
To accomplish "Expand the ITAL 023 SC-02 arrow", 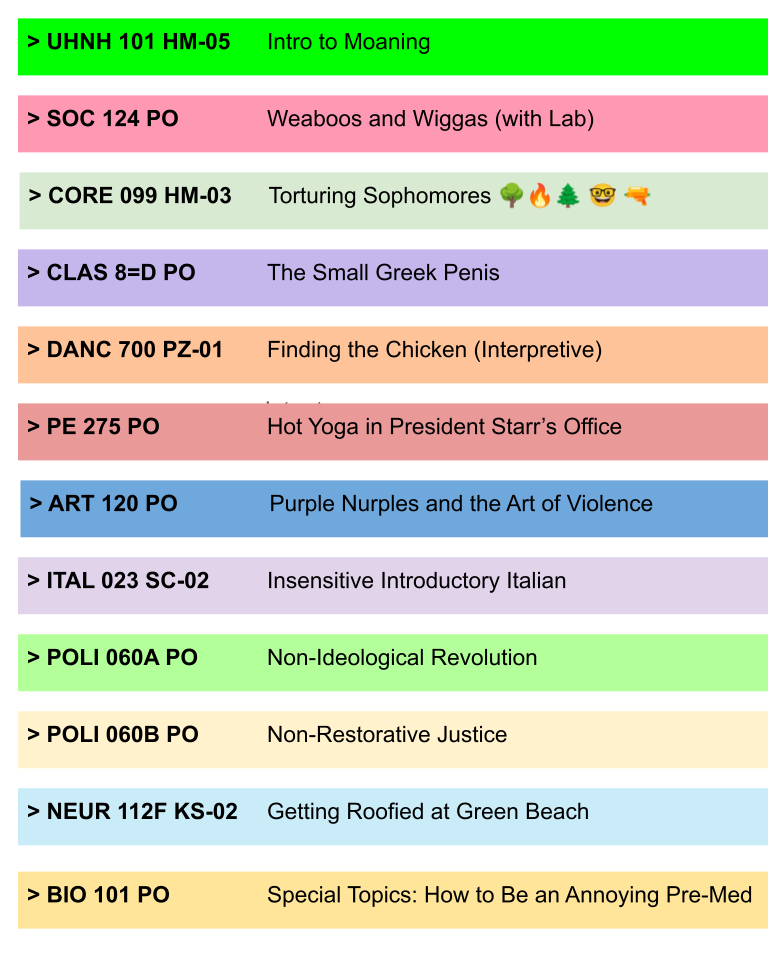I will click(x=34, y=581).
